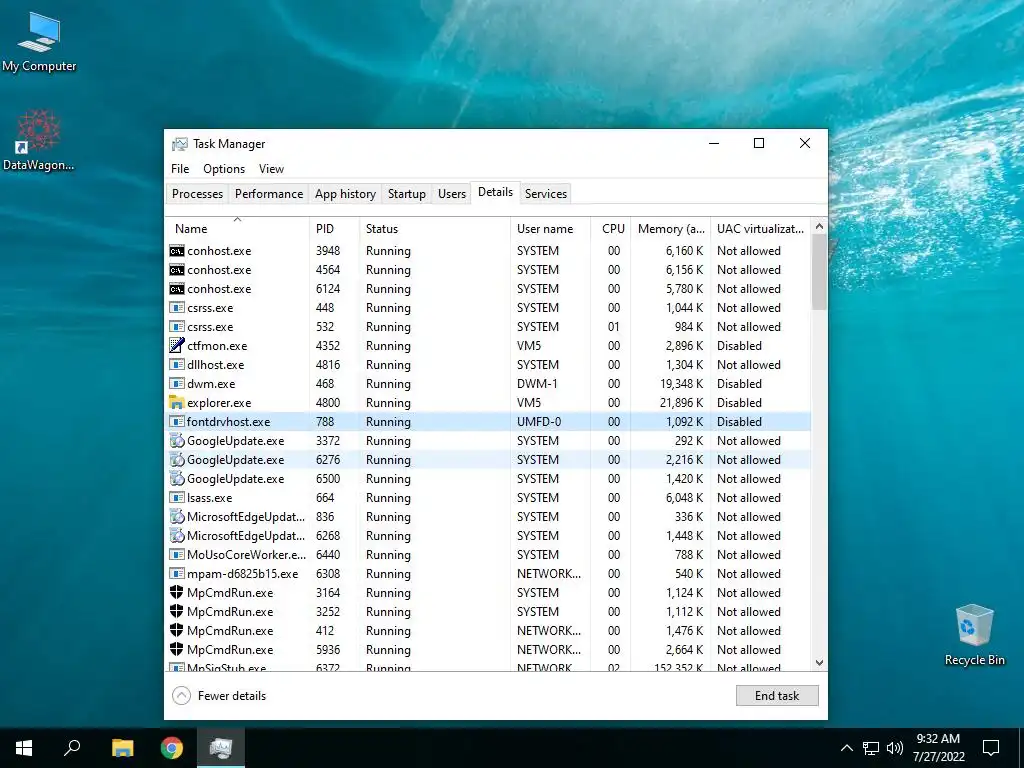Open File Explorer from taskbar
Viewport: 1024px width, 768px height.
122,748
